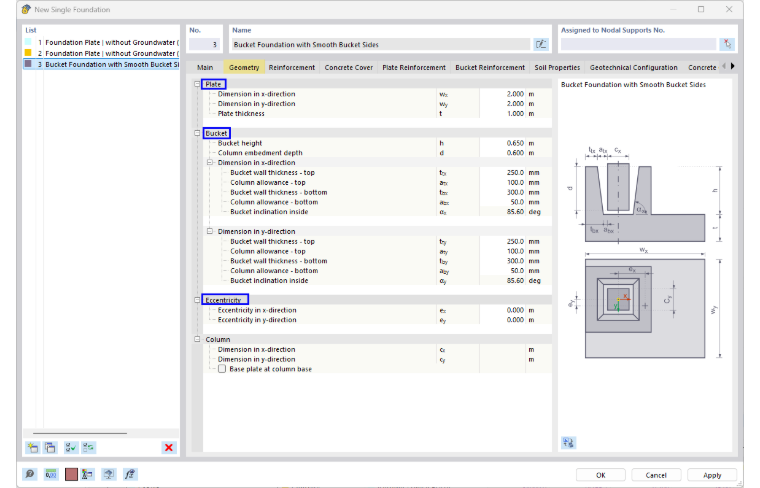Click Plate Dimension in x-direction value 2.000
This screenshot has width=760, height=488.
pyautogui.click(x=502, y=94)
